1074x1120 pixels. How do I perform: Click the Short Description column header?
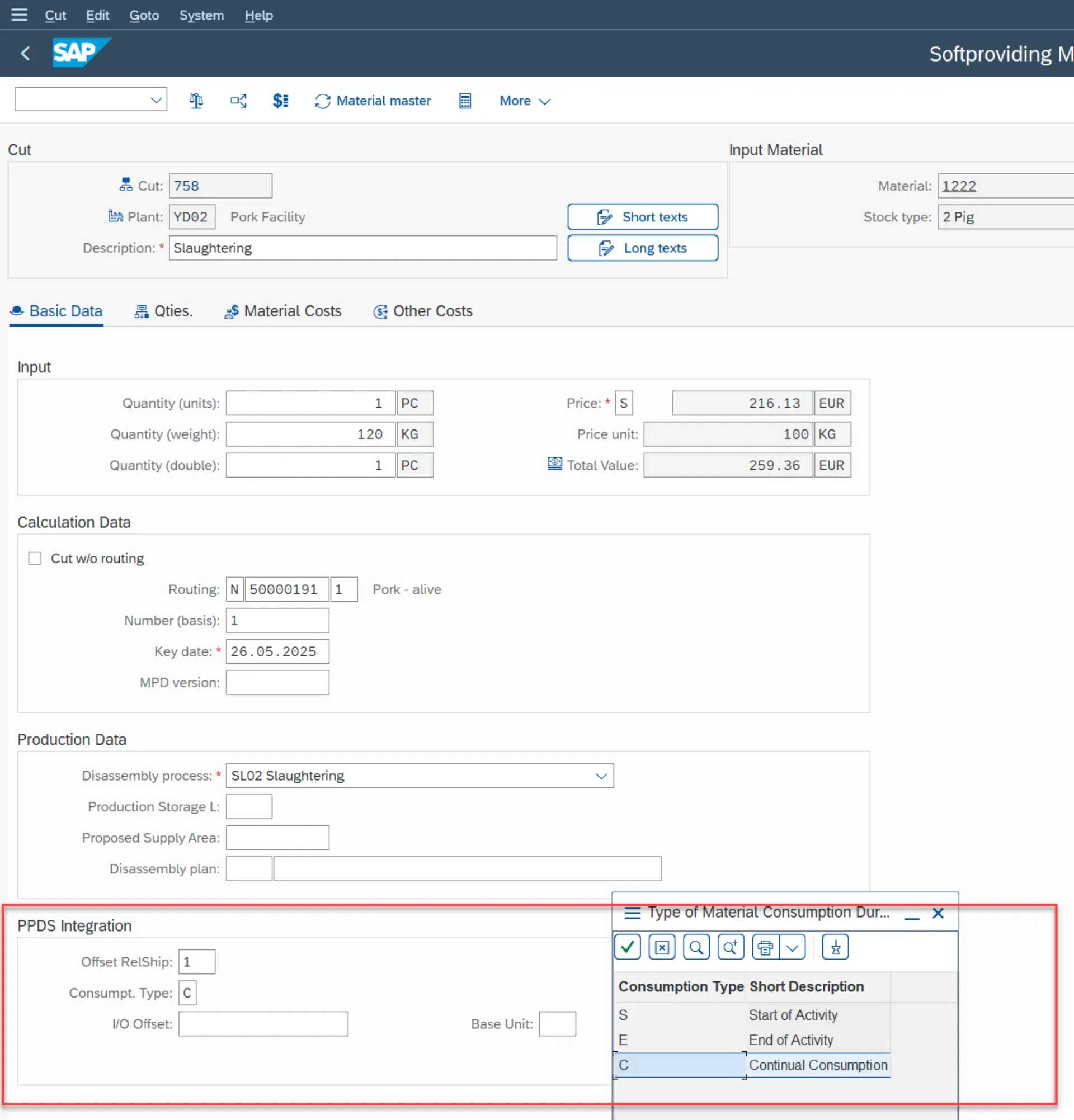coord(817,987)
